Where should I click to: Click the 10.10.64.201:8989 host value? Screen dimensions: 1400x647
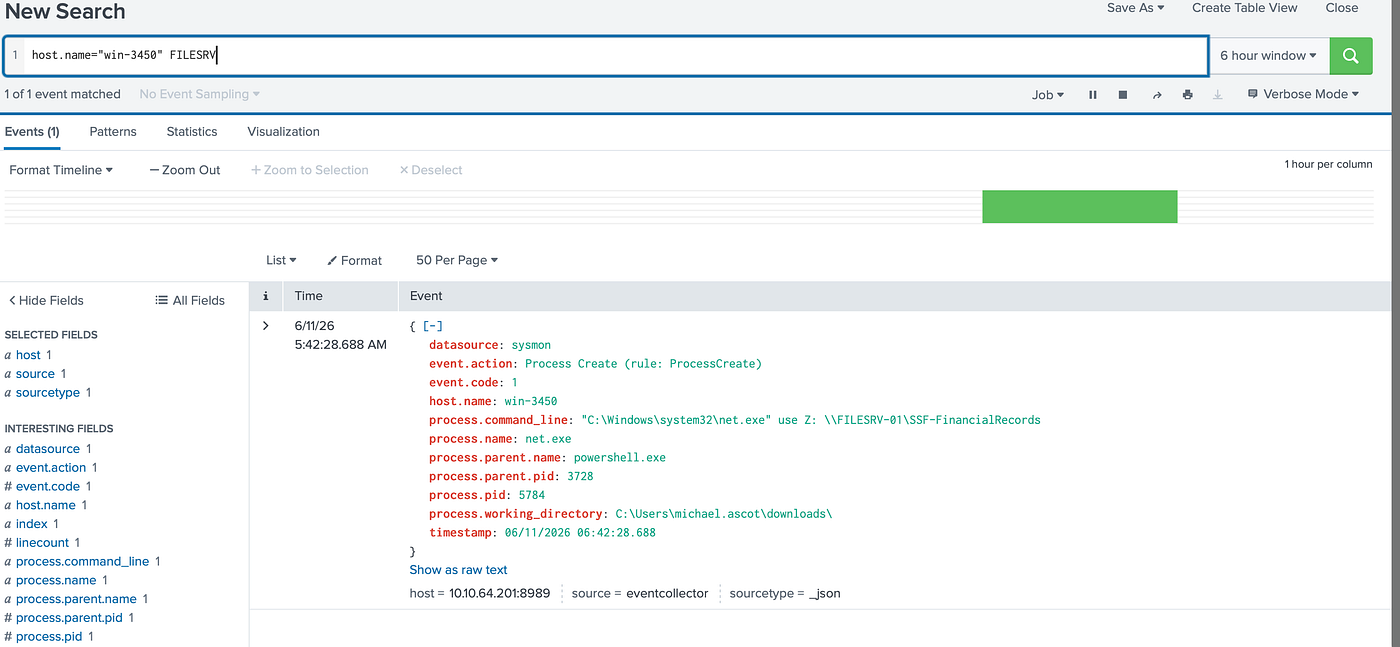(499, 594)
